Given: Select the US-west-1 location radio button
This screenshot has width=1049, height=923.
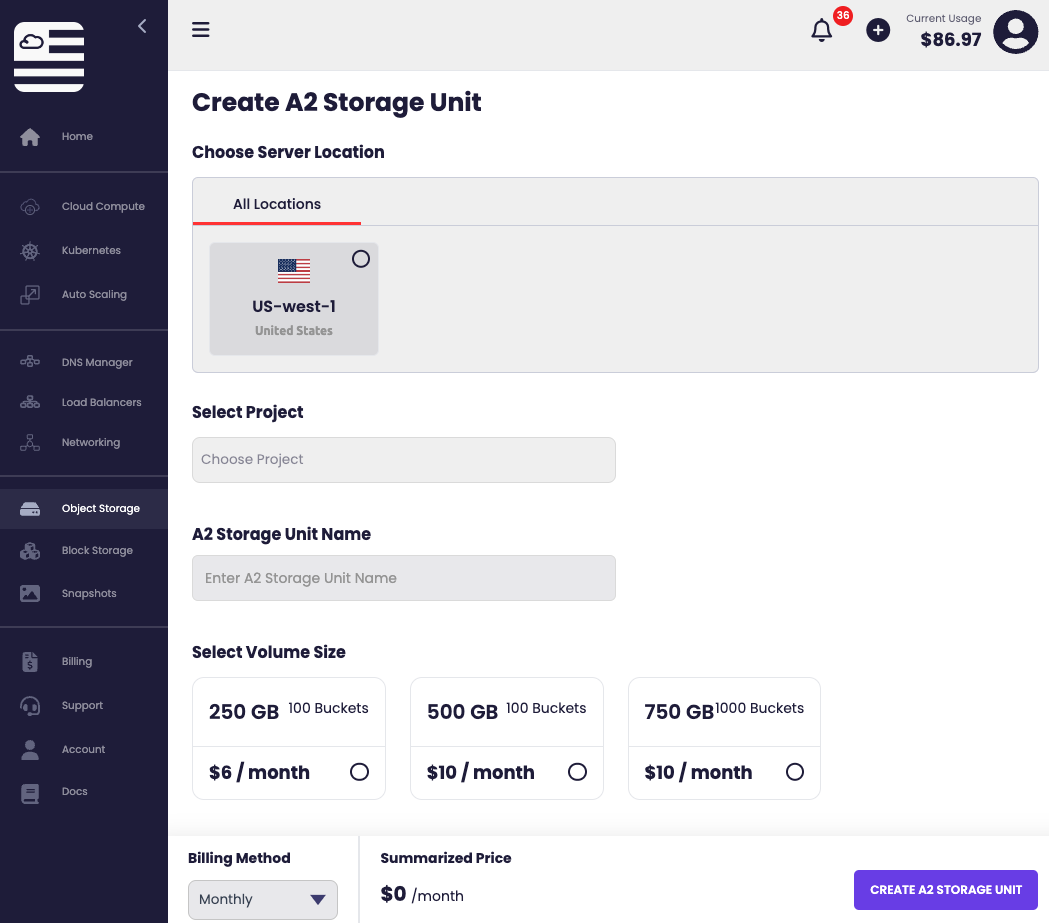Looking at the screenshot, I should (x=361, y=259).
